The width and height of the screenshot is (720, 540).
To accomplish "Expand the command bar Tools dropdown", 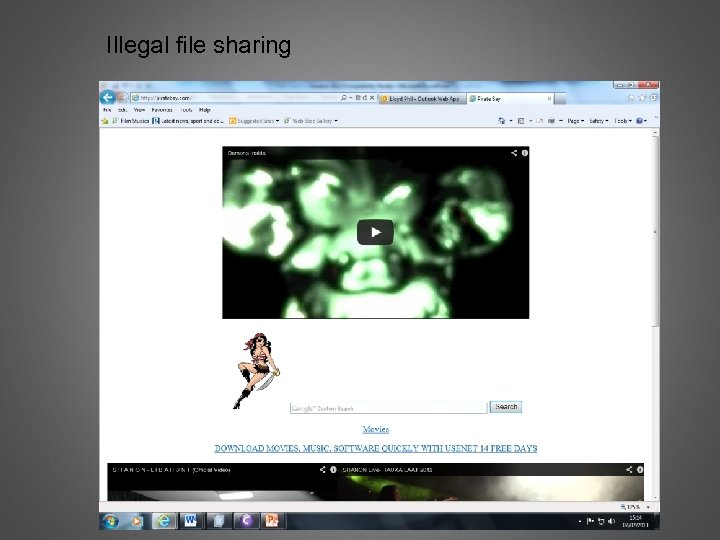I will click(623, 121).
